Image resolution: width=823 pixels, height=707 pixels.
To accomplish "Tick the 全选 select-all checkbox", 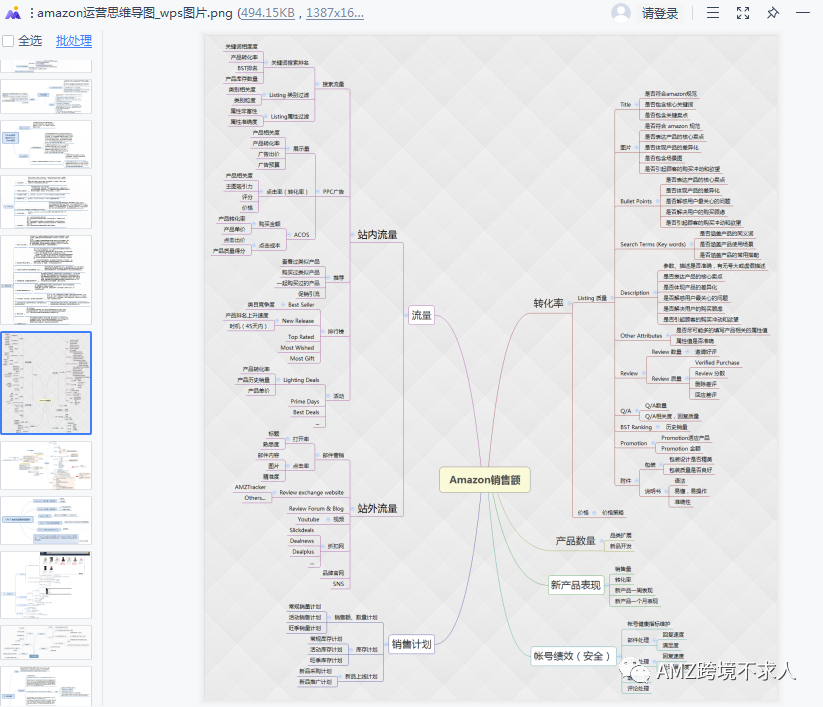I will (8, 41).
